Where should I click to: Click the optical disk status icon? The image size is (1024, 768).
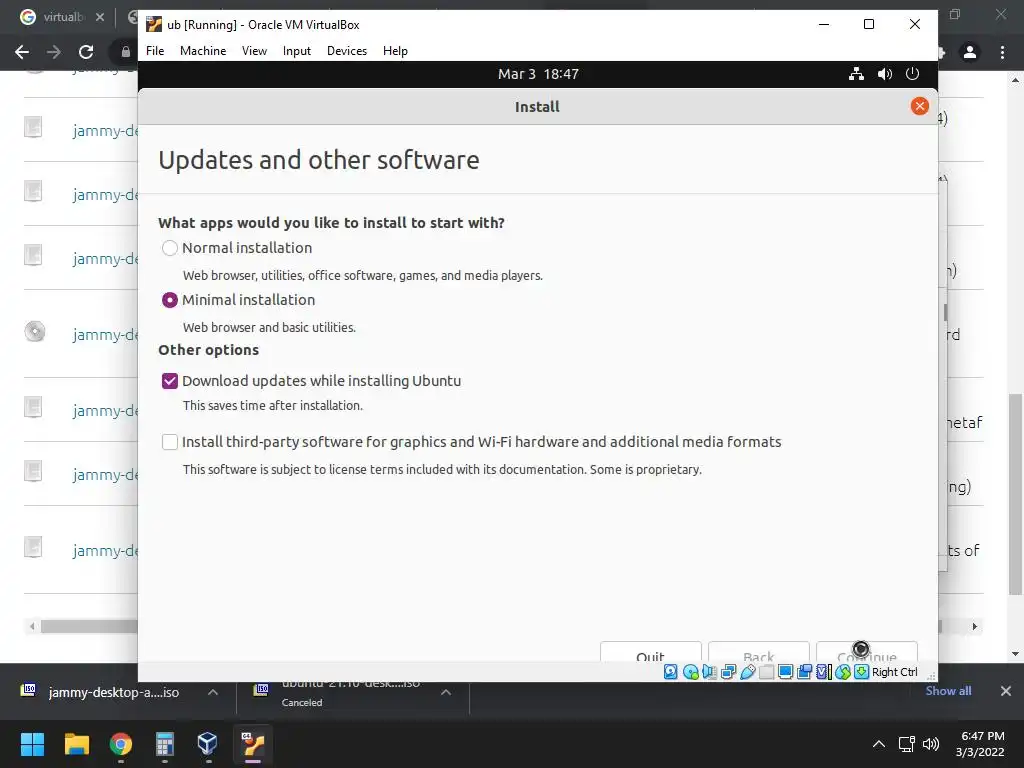tap(690, 672)
